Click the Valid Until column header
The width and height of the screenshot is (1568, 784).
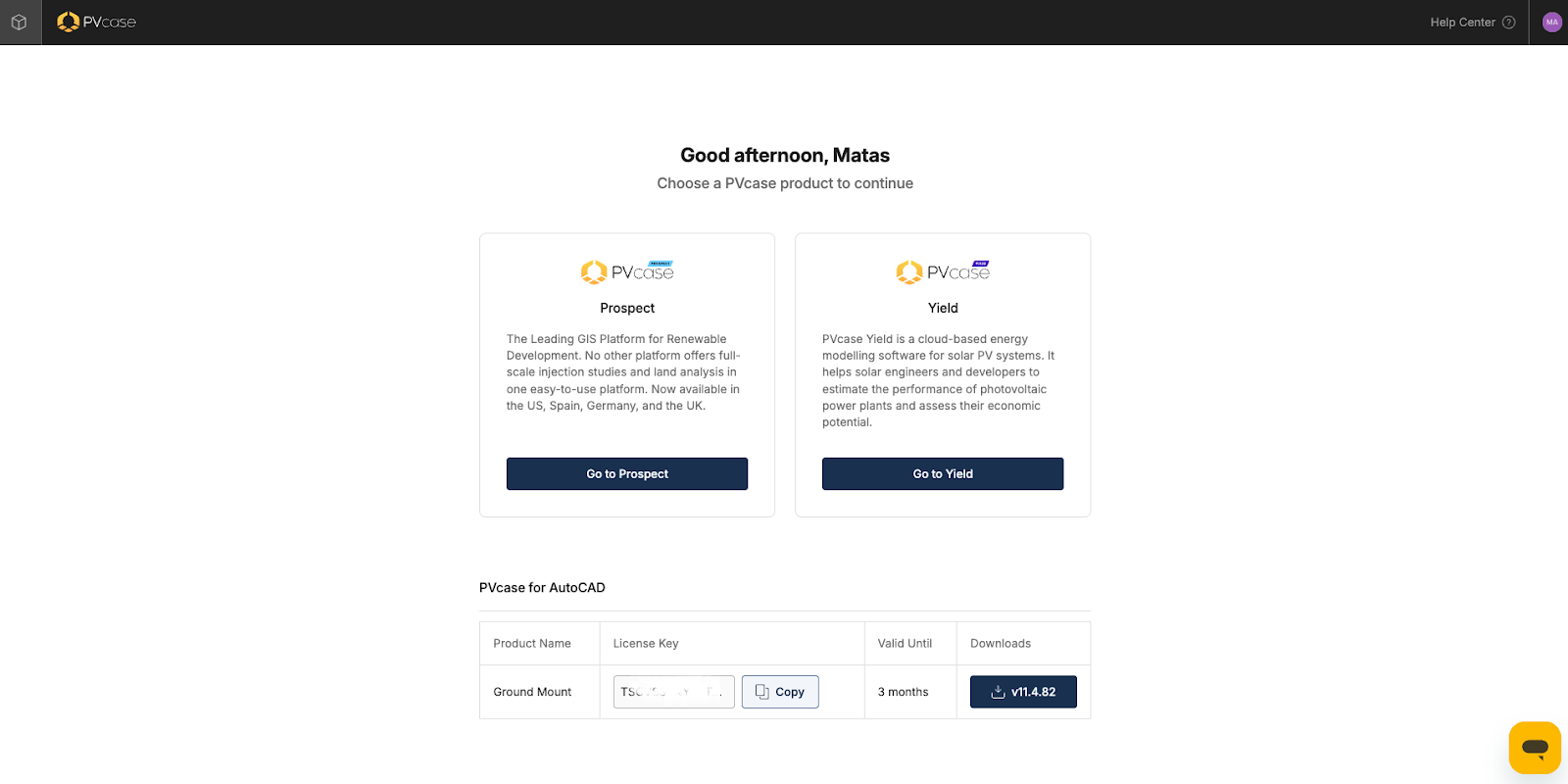905,644
